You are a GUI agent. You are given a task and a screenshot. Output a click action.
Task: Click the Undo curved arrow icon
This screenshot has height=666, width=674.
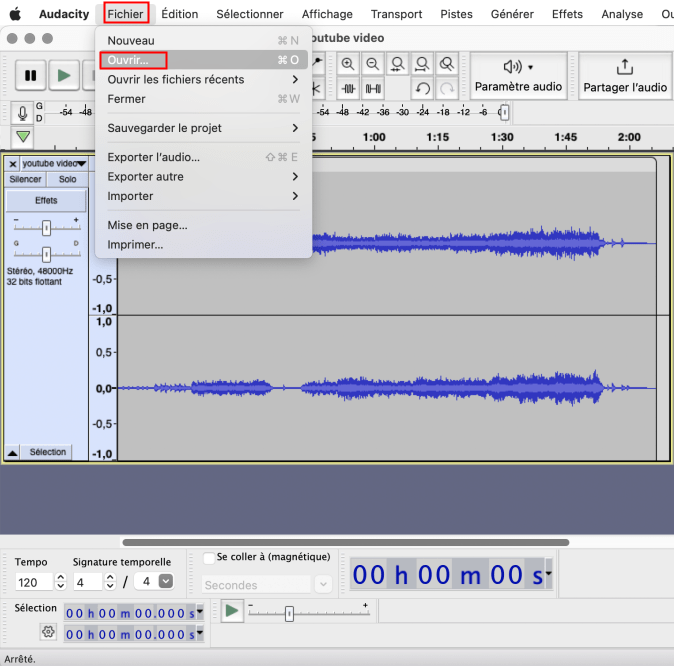coord(423,89)
